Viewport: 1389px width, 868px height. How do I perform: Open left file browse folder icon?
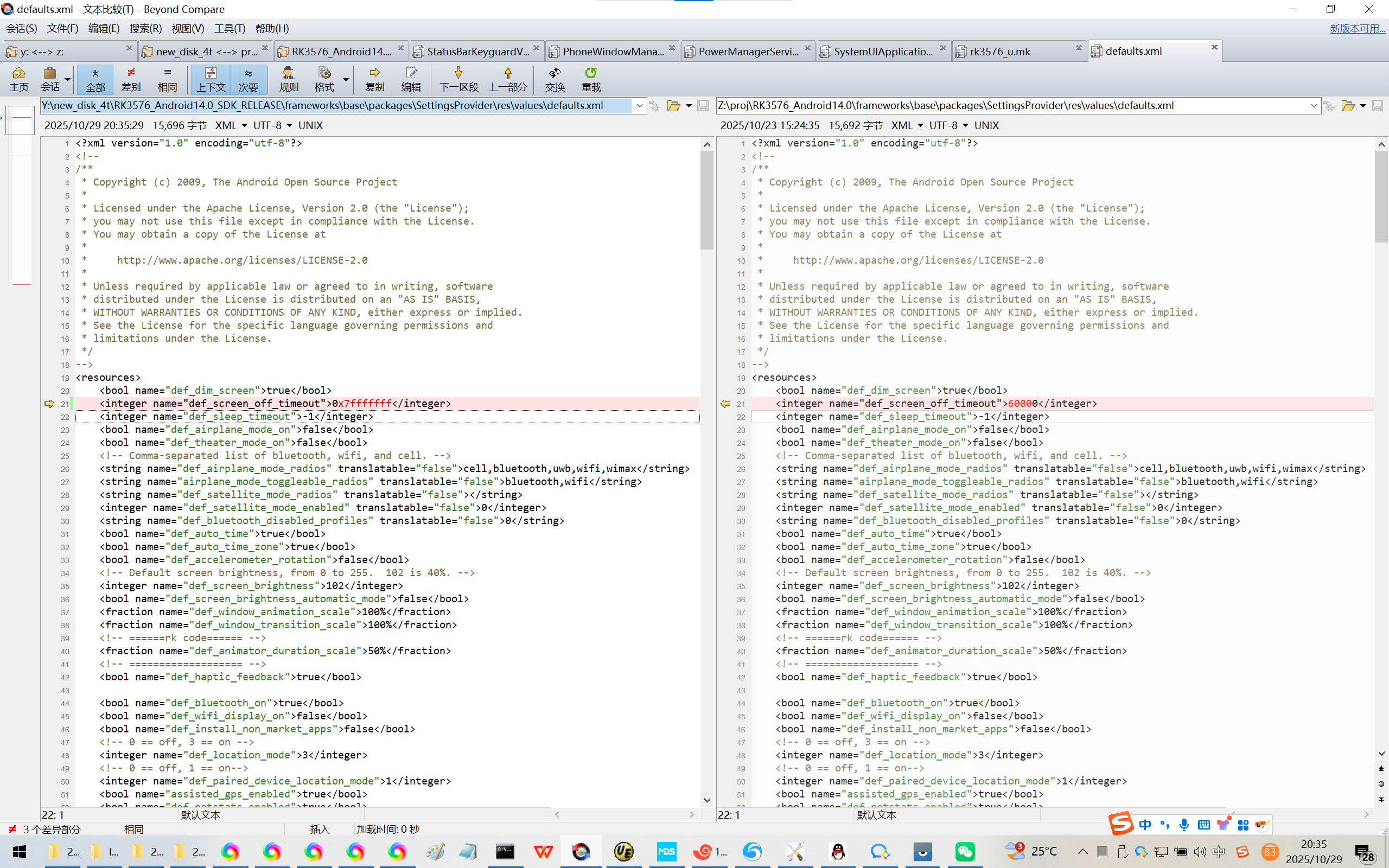click(x=673, y=106)
